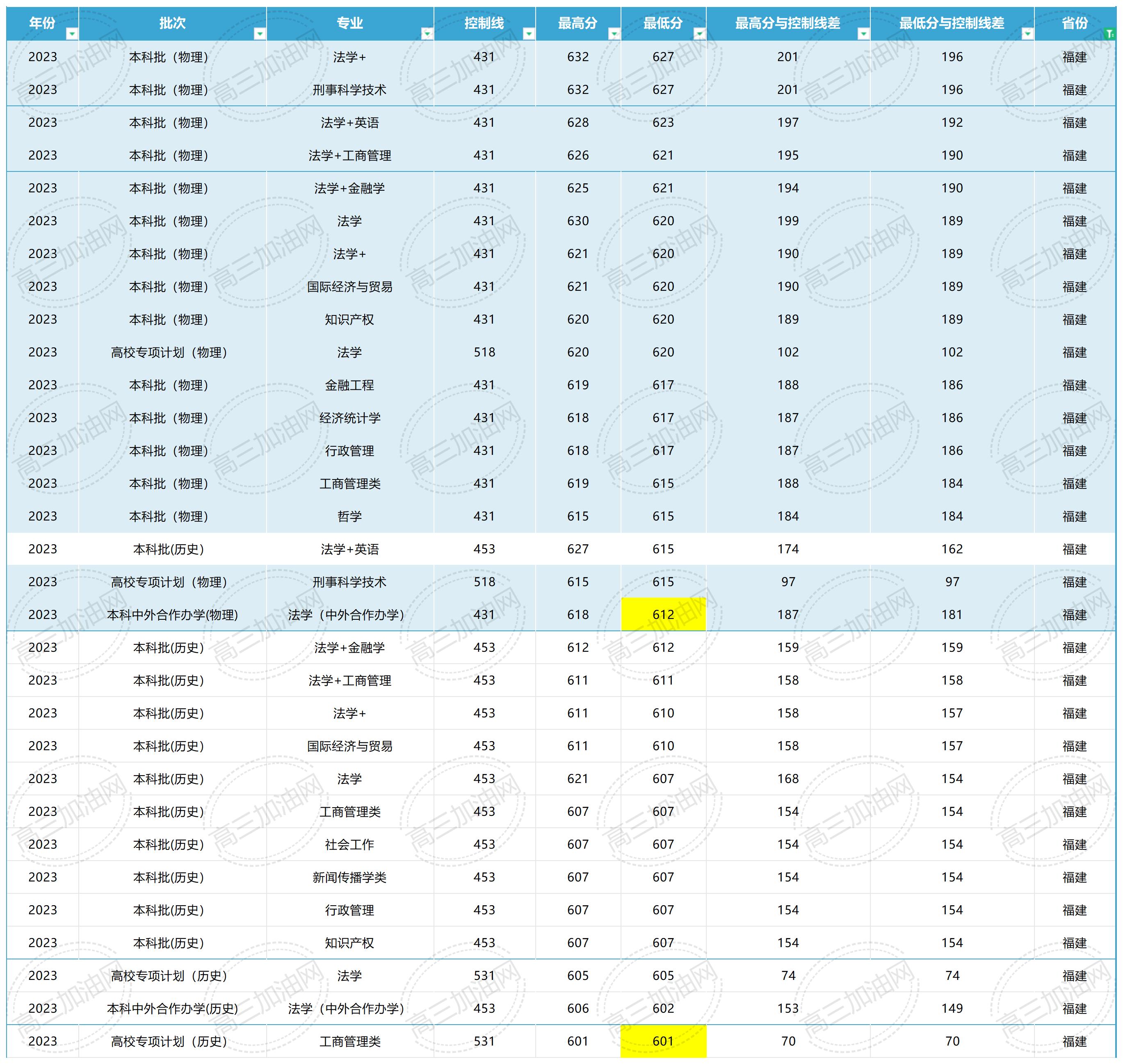Click the 专业 header cell

pos(350,24)
